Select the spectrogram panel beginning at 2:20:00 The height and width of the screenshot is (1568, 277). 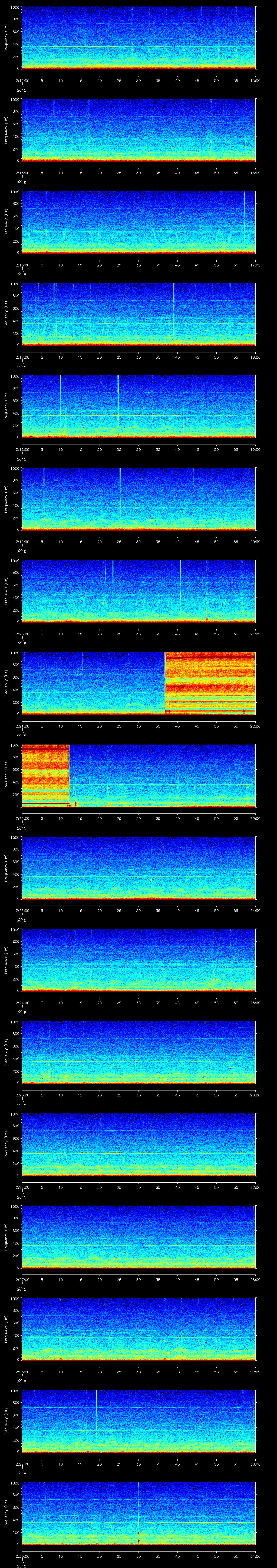pos(139,591)
